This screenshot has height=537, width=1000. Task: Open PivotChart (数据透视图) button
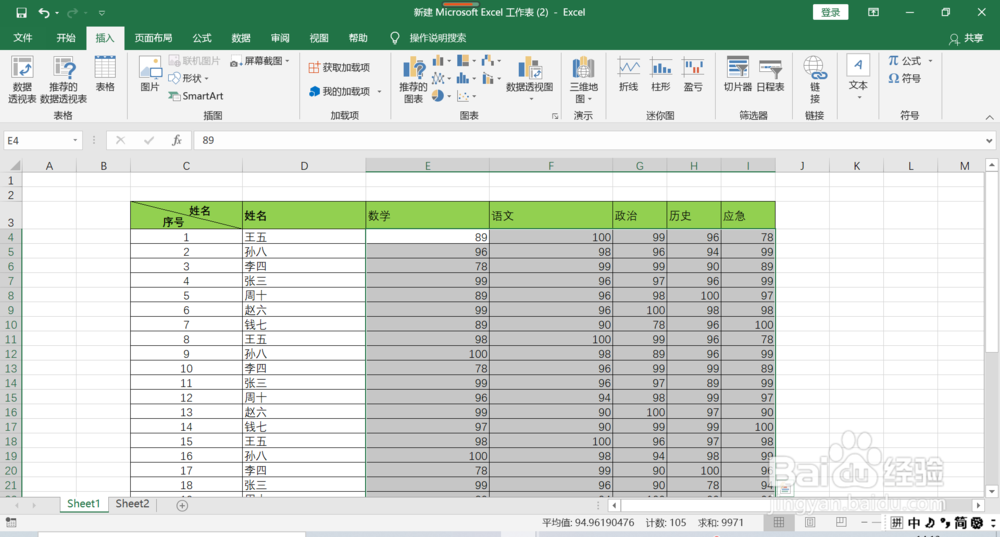[529, 80]
